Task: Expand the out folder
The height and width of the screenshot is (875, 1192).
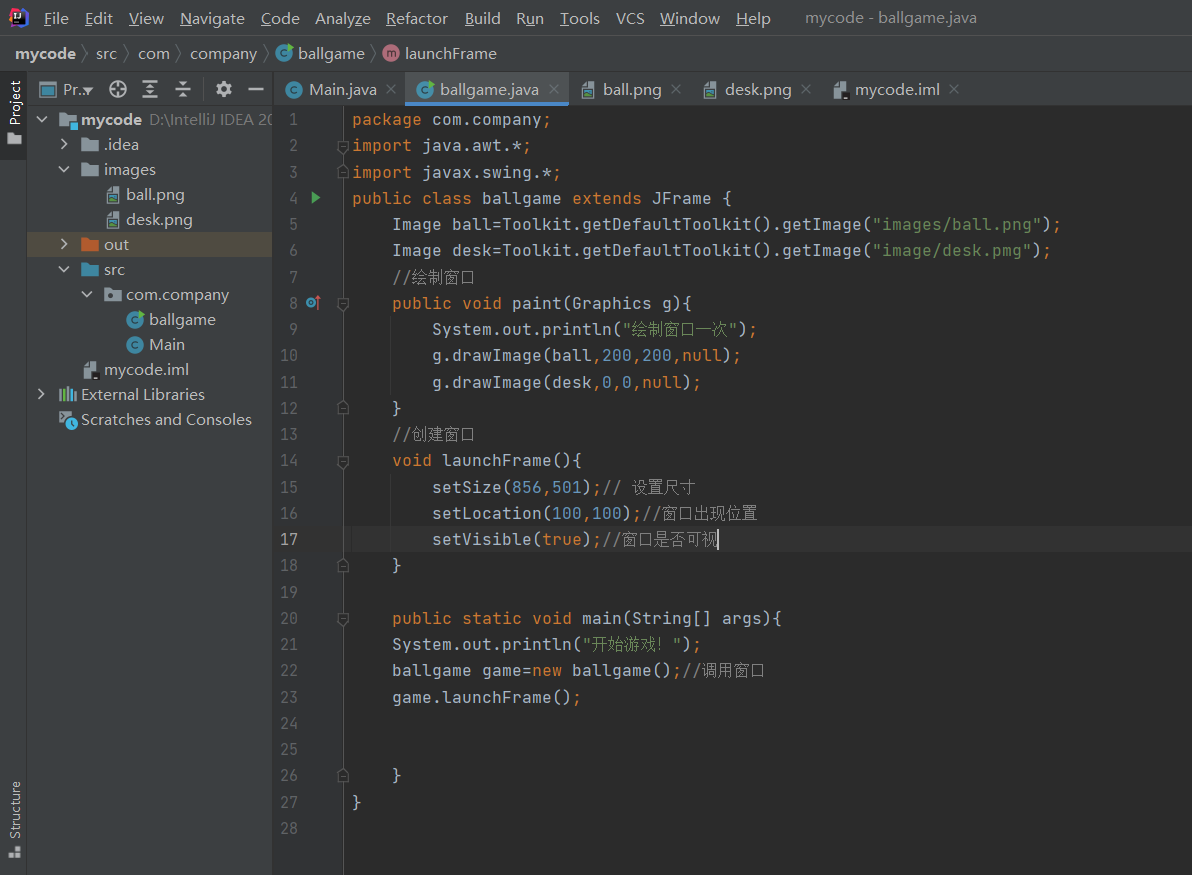Action: click(x=65, y=244)
